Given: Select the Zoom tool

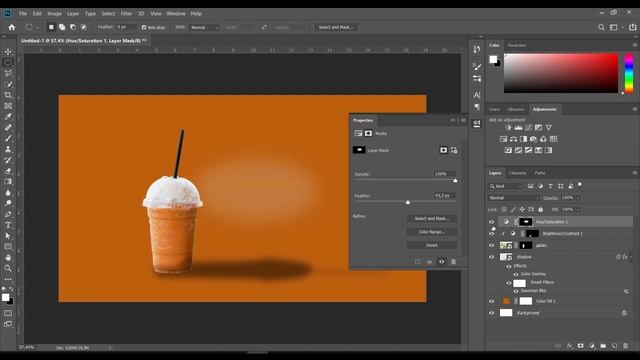Looking at the screenshot, I should click(x=8, y=268).
